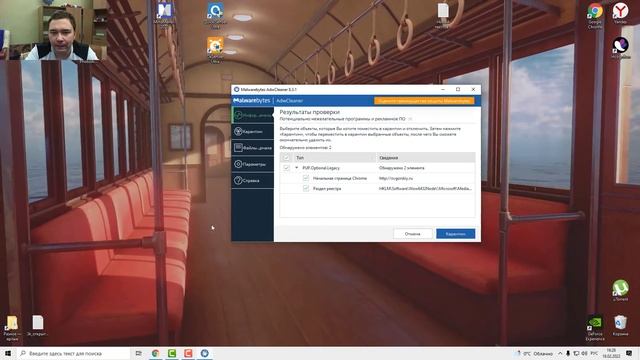This screenshot has height=360, width=640.
Task: Minimize the AdwCleaner window
Action: (443, 89)
